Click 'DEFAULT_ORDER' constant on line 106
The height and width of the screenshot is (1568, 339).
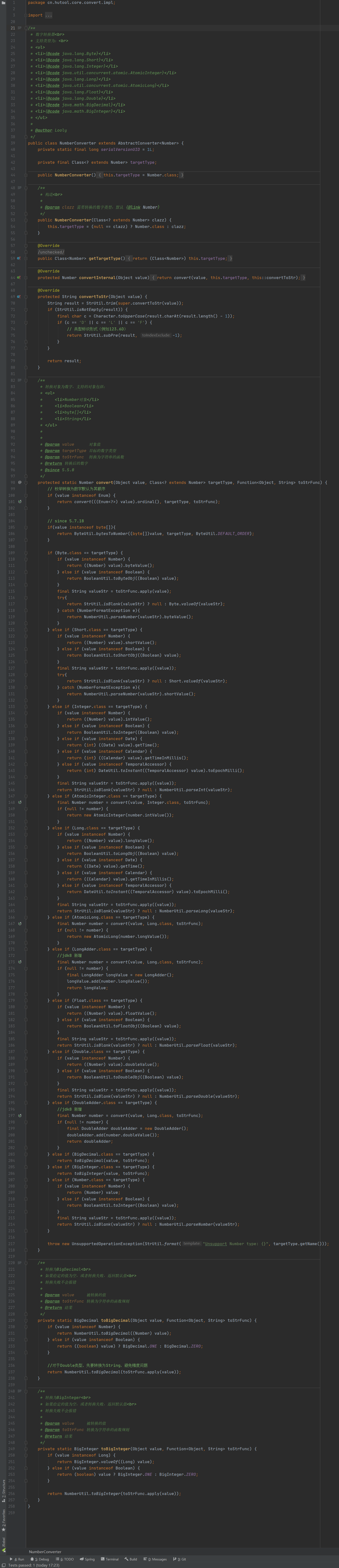234,534
